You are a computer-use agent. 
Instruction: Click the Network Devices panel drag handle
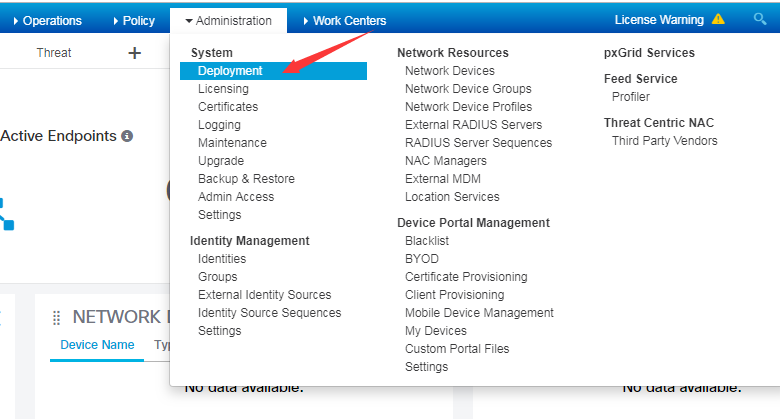(57, 317)
